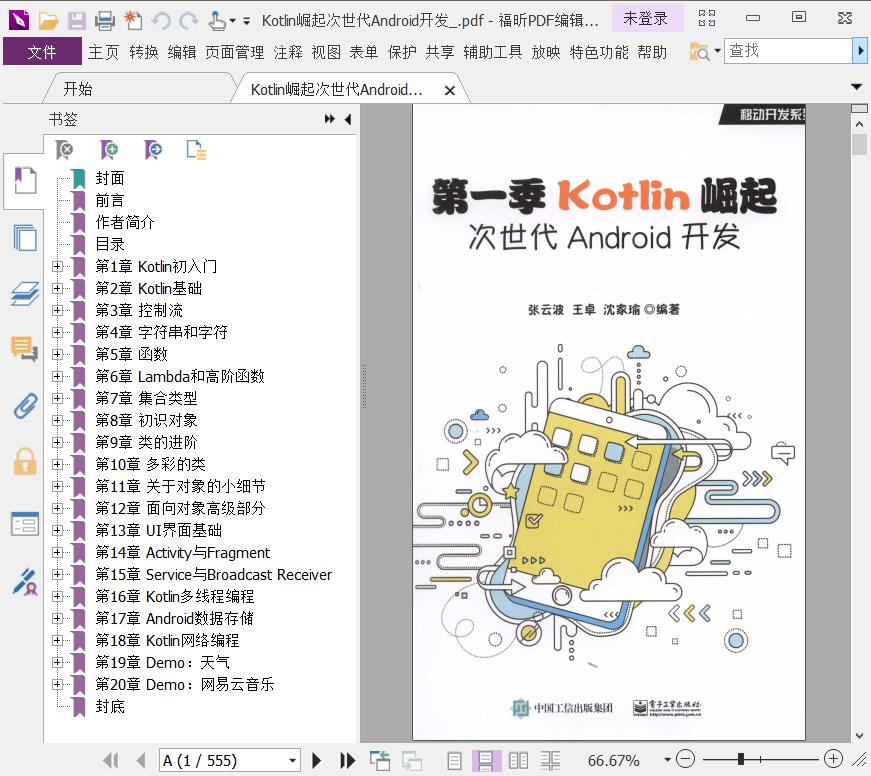Open the Security lock panel
This screenshot has width=871, height=776.
pyautogui.click(x=25, y=462)
